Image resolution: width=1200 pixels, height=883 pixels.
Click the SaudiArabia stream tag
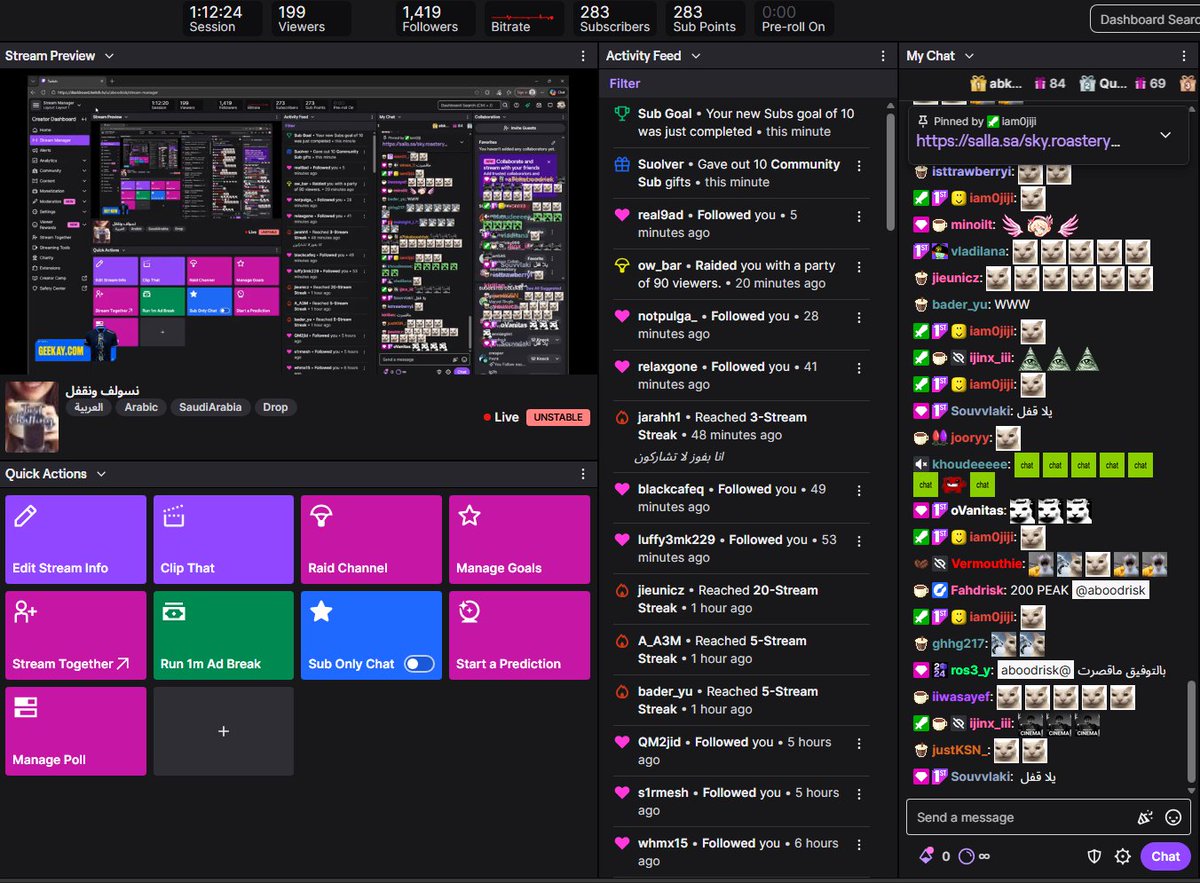210,407
